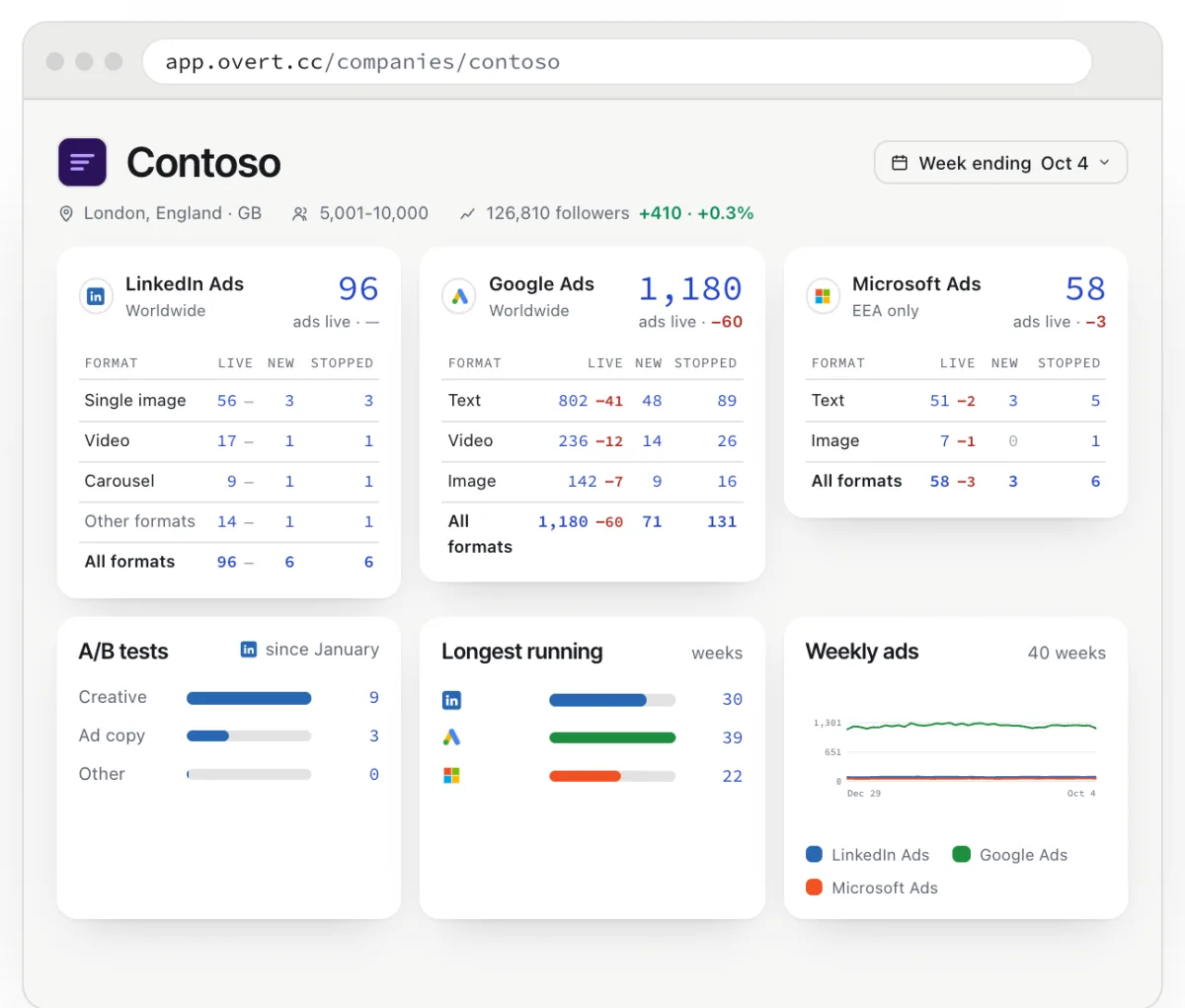This screenshot has height=1008, width=1185.
Task: Click the Other formats row label
Action: point(140,521)
